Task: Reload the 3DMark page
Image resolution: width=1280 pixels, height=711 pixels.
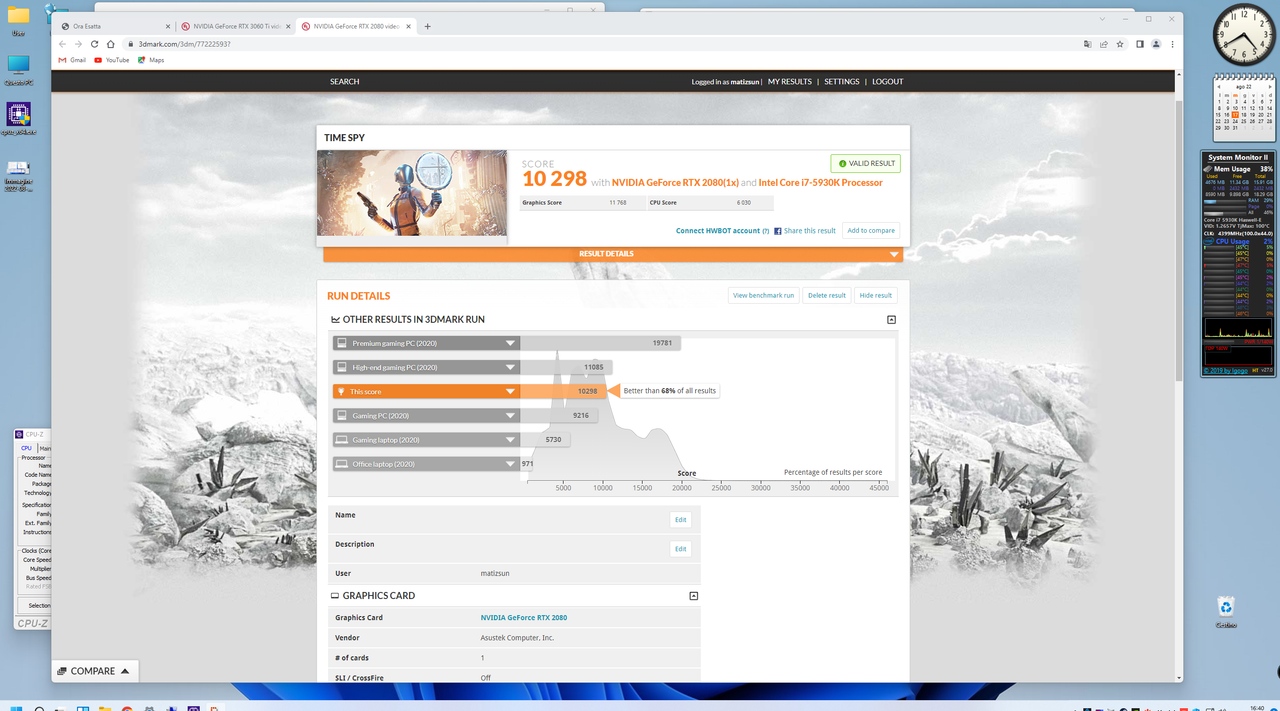Action: tap(95, 44)
